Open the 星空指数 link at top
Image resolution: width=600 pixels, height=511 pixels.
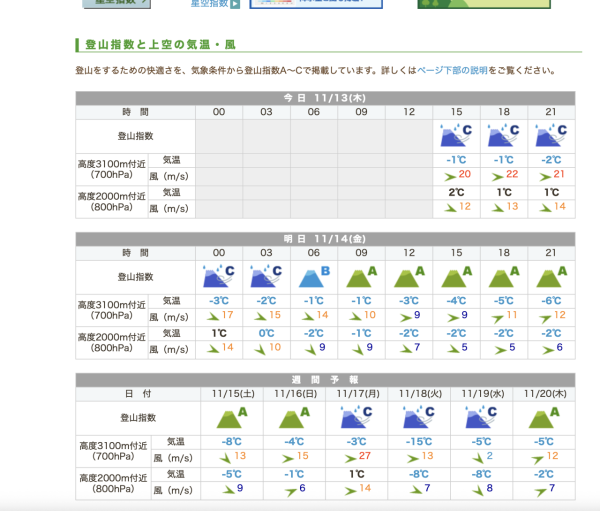tap(215, 4)
